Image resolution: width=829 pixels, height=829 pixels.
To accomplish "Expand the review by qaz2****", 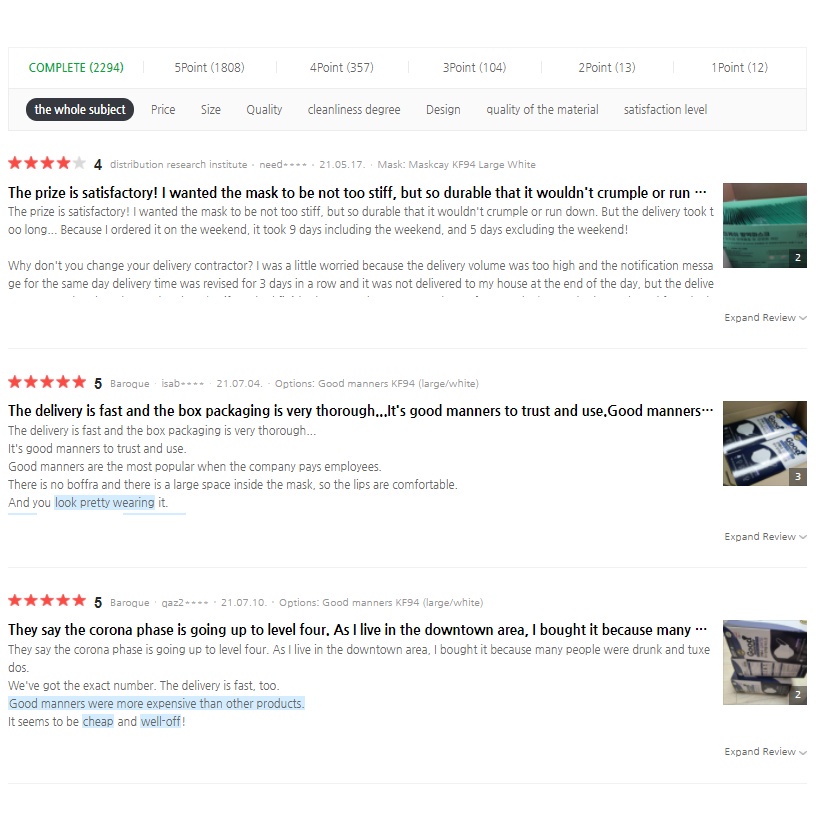I will tap(765, 752).
